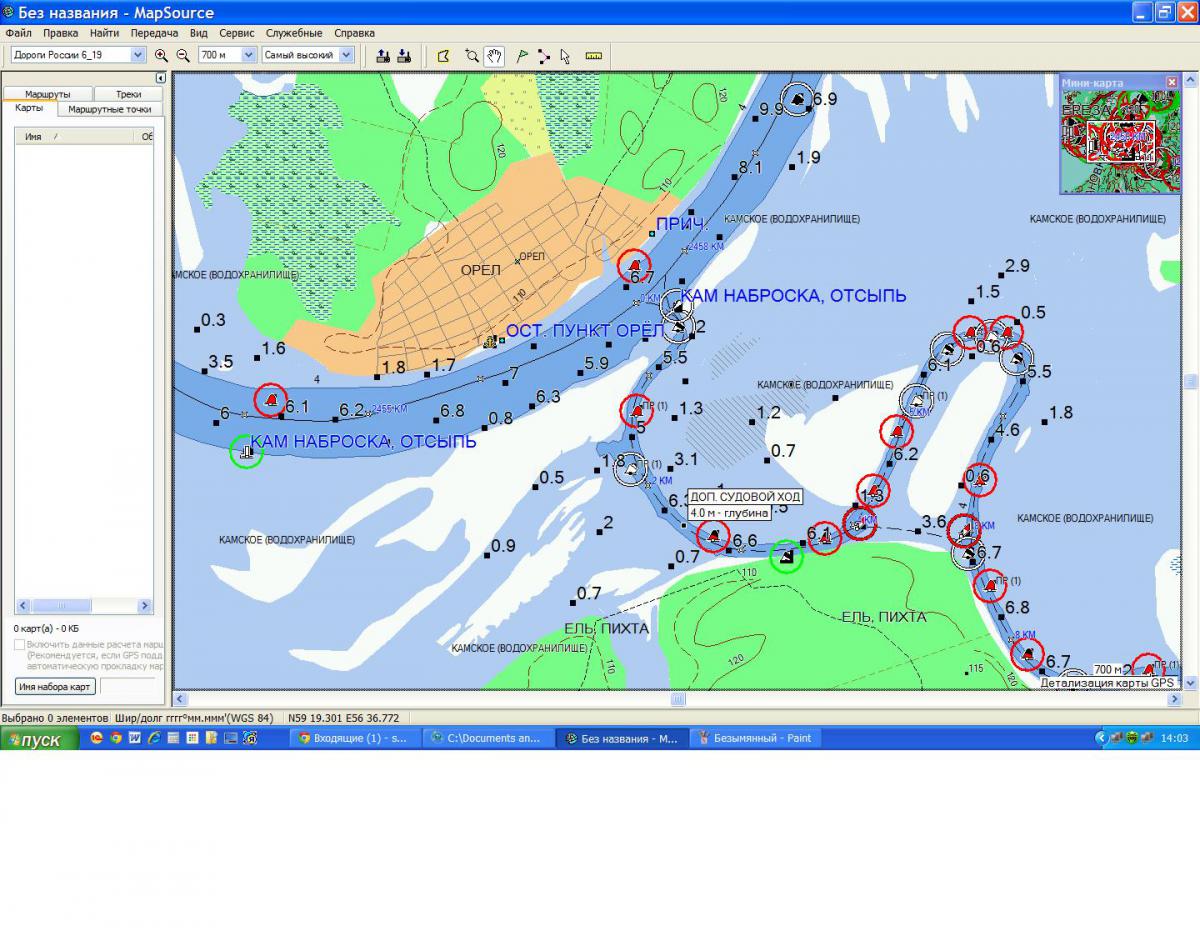Click the Имя набора карт button
The width and height of the screenshot is (1200, 936).
tap(56, 686)
